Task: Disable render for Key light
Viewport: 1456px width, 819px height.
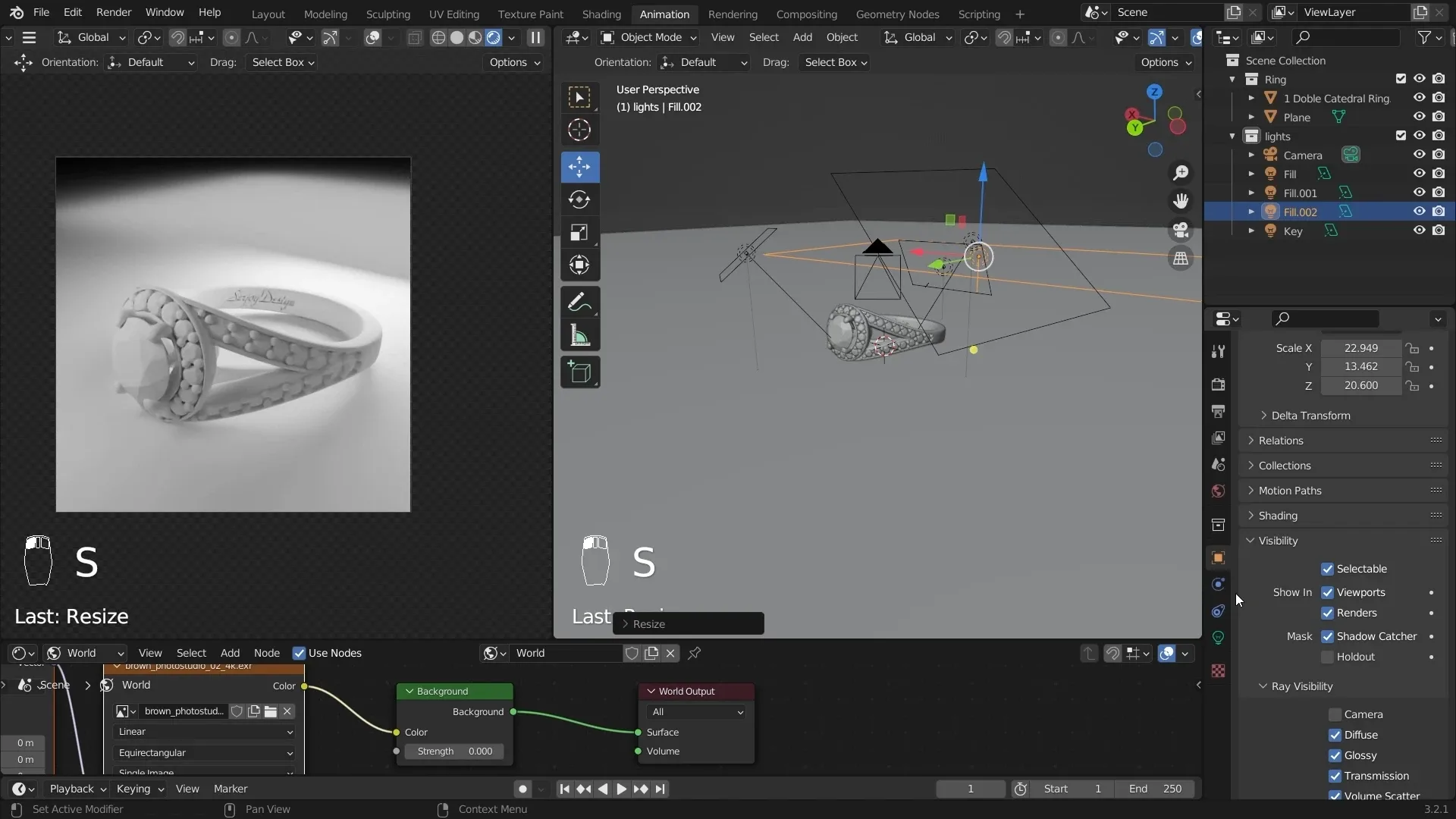Action: (1439, 231)
